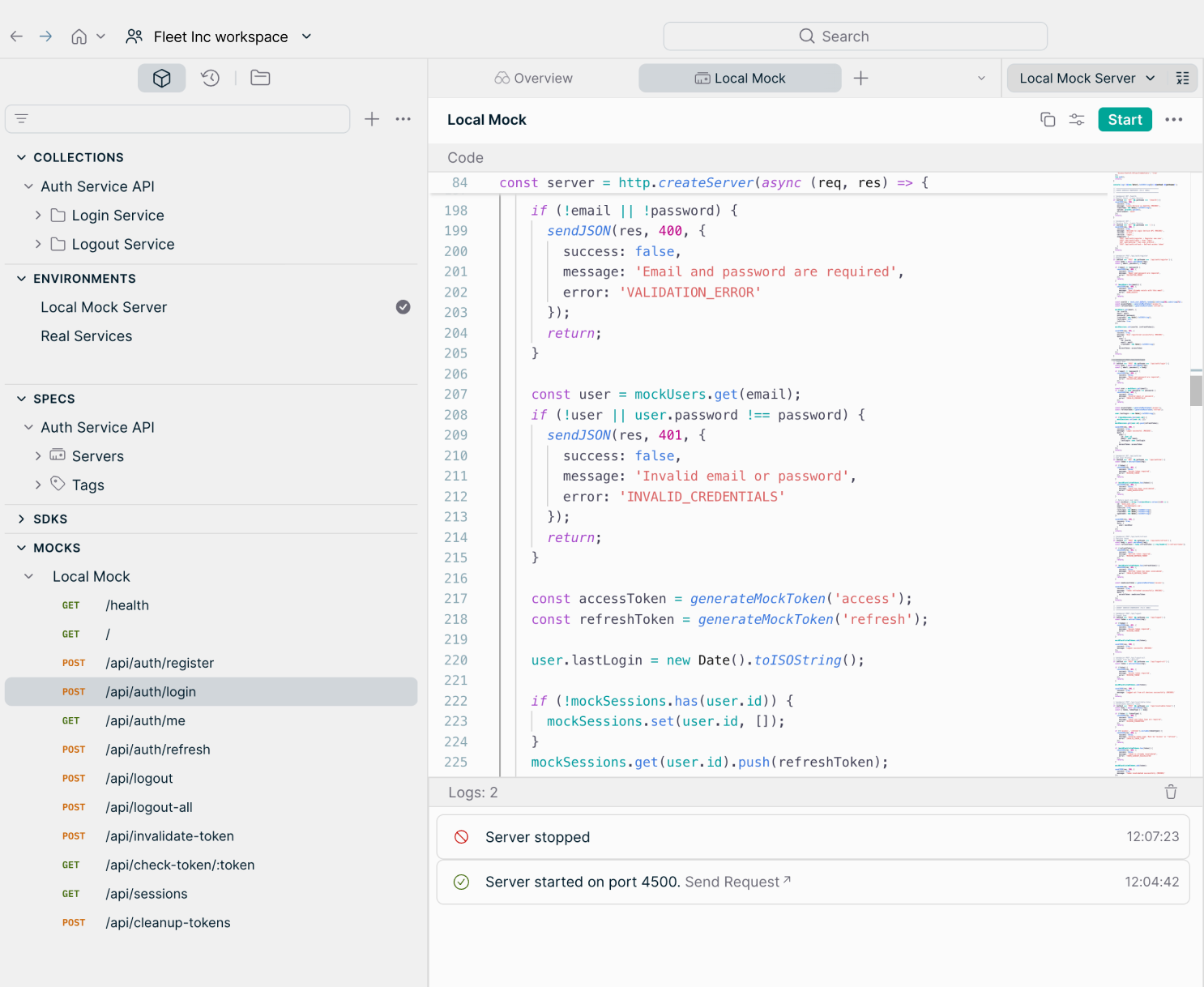The height and width of the screenshot is (987, 1204).
Task: Copy the mock server code using copy icon
Action: pos(1047,119)
